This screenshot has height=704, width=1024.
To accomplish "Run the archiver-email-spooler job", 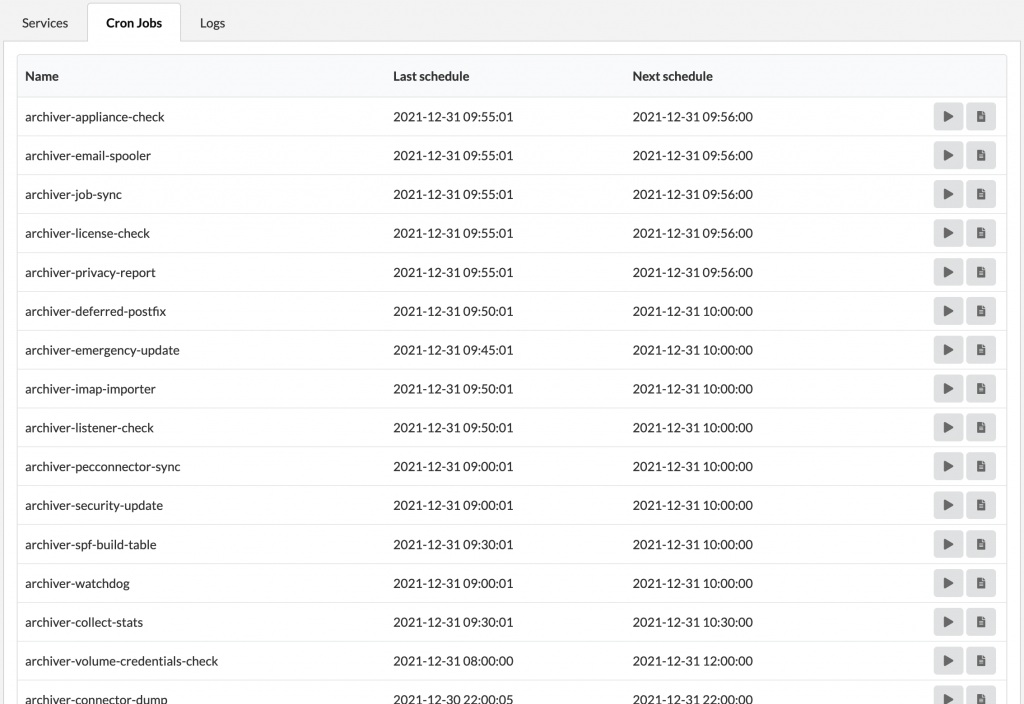I will (948, 155).
